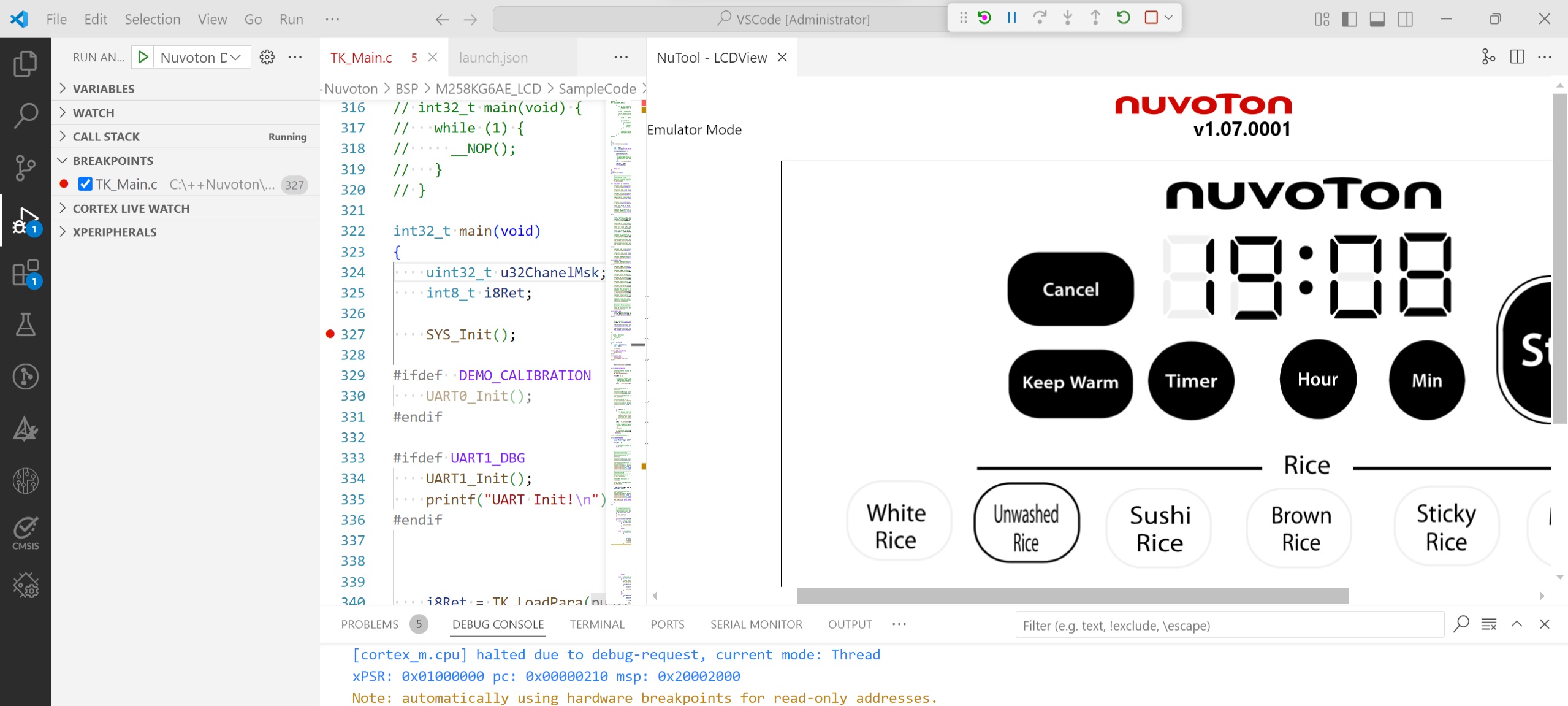Toggle panel visibility layout icon
Image resolution: width=1568 pixels, height=706 pixels.
pos(1377,19)
